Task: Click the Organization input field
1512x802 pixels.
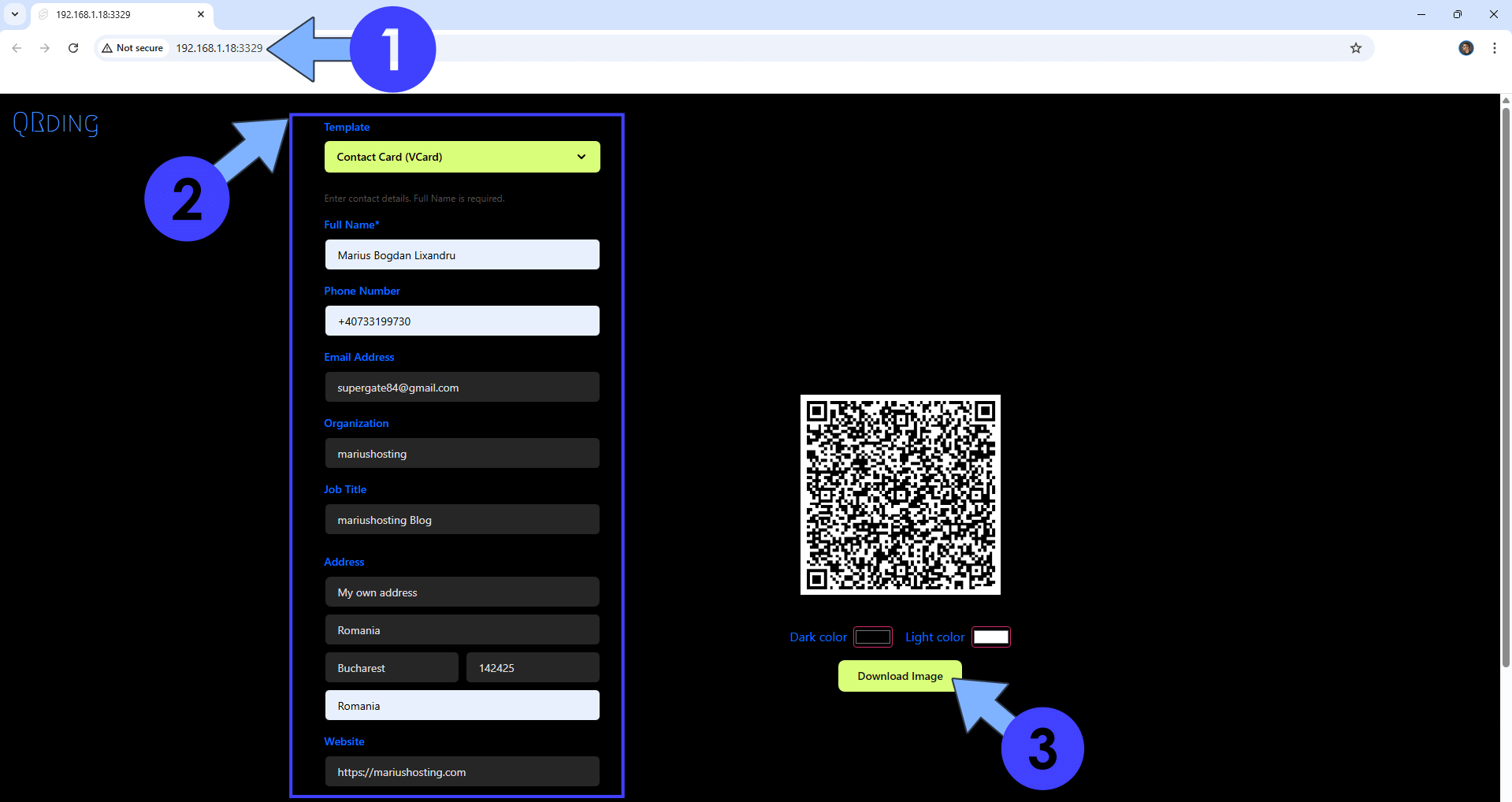Action: 462,453
